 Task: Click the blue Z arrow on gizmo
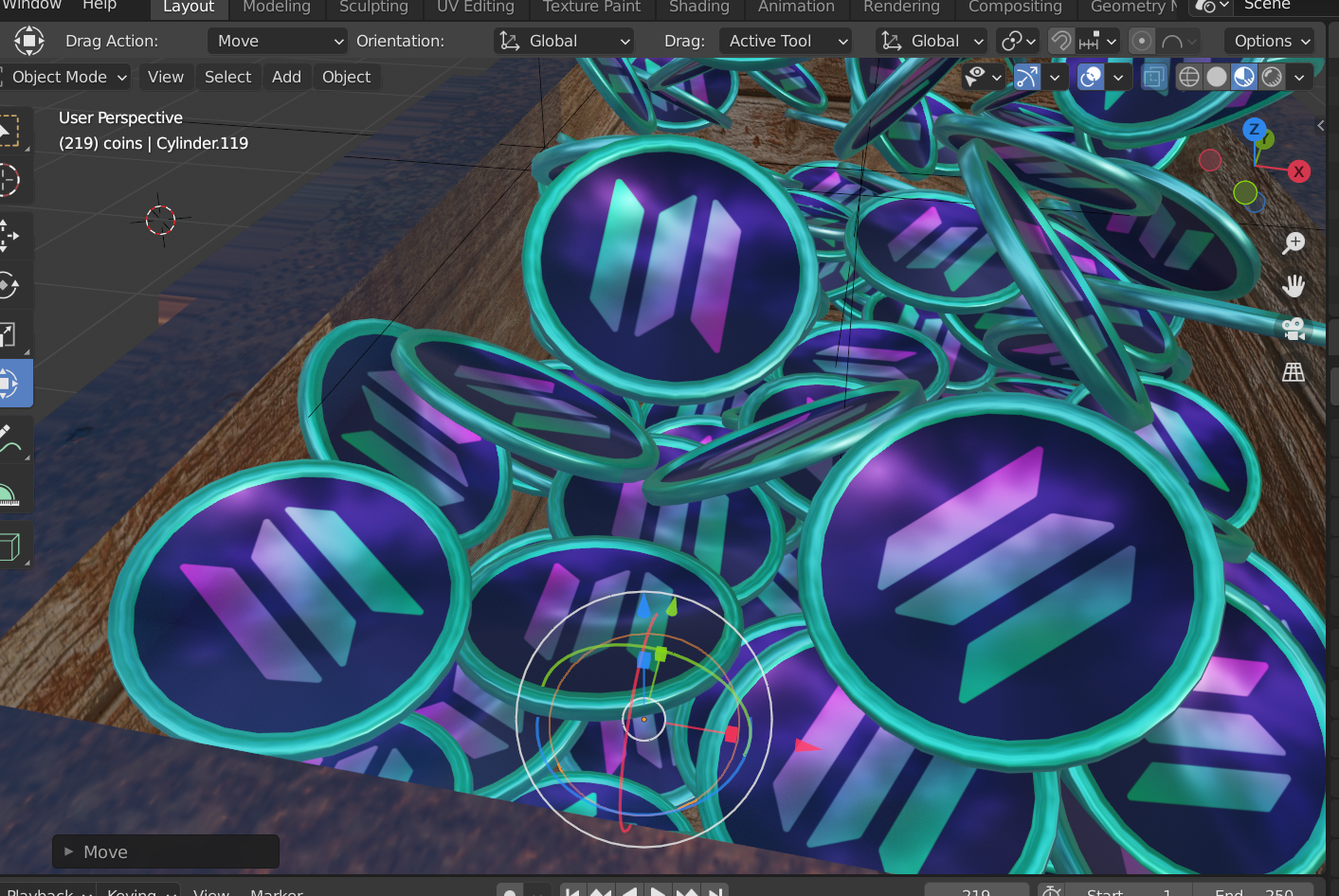click(643, 606)
